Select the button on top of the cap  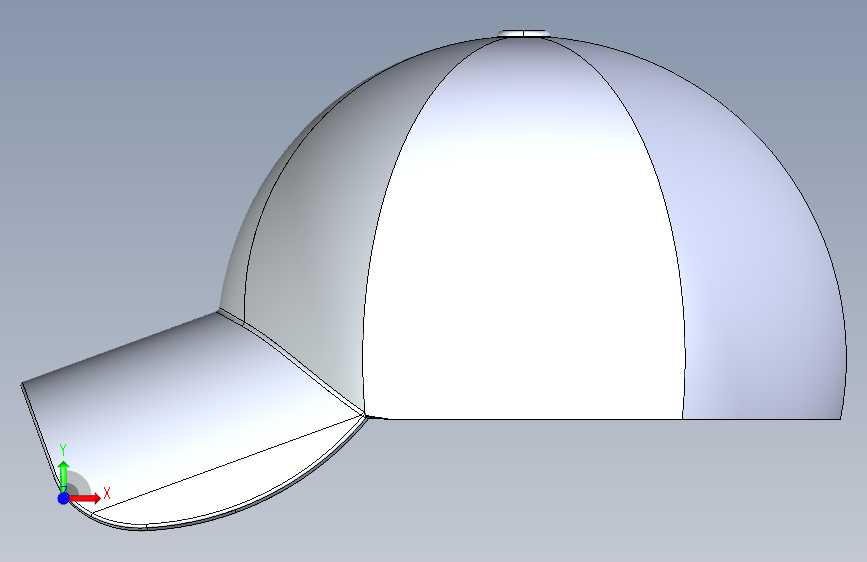tap(523, 34)
